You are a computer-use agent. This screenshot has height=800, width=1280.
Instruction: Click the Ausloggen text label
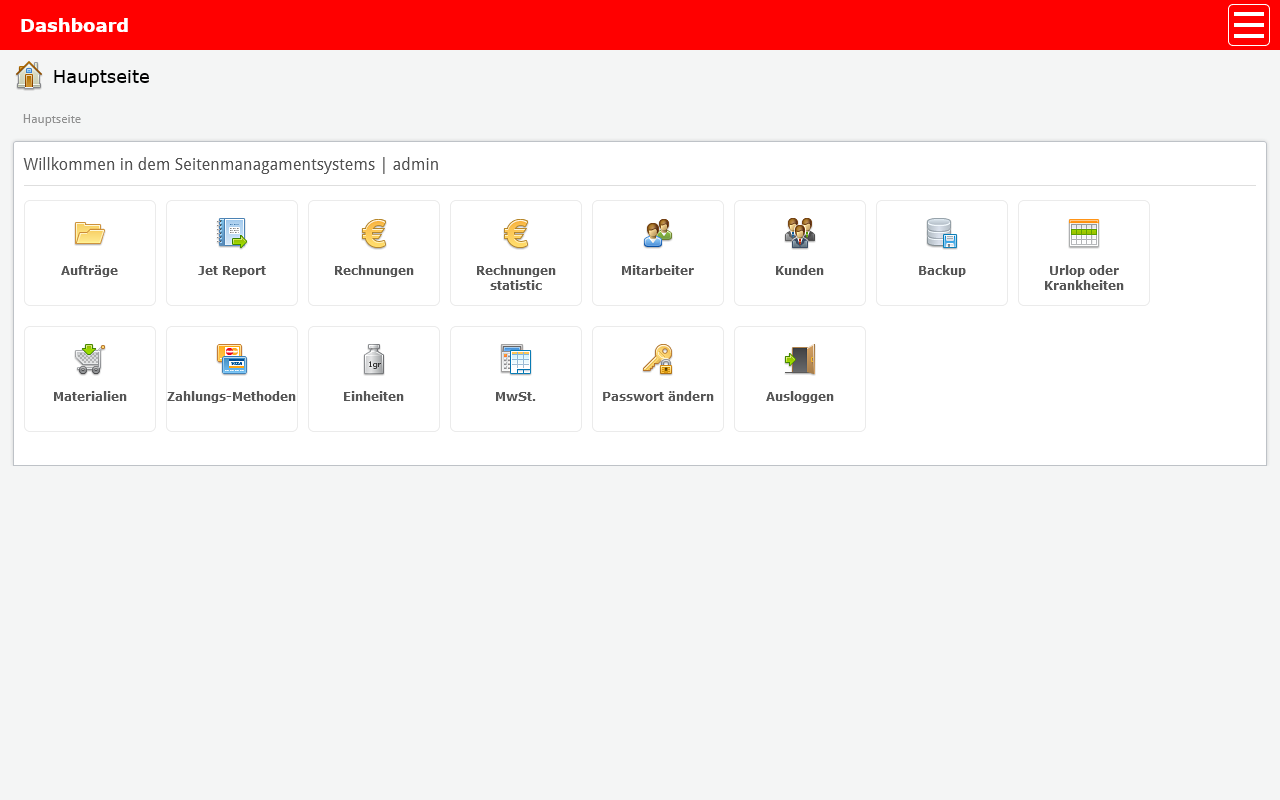pos(800,397)
